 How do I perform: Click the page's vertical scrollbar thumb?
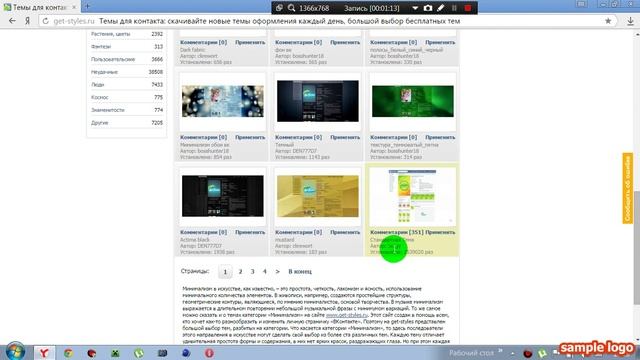point(636,248)
